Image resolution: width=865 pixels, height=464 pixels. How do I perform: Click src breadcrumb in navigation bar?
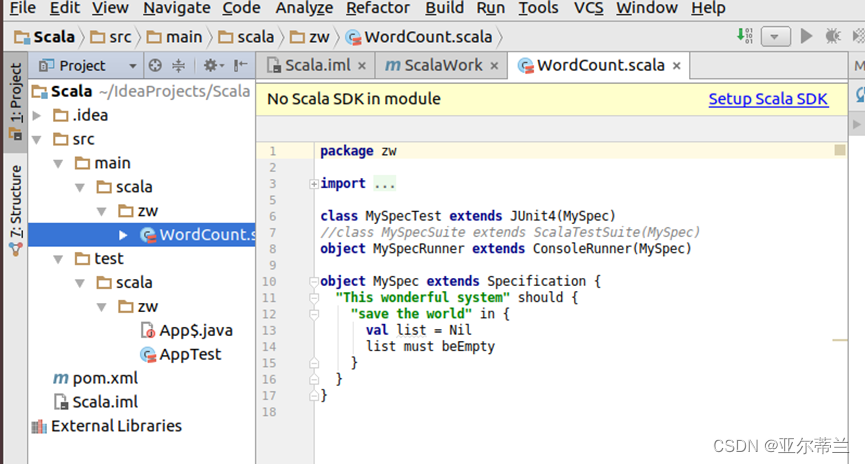point(110,37)
